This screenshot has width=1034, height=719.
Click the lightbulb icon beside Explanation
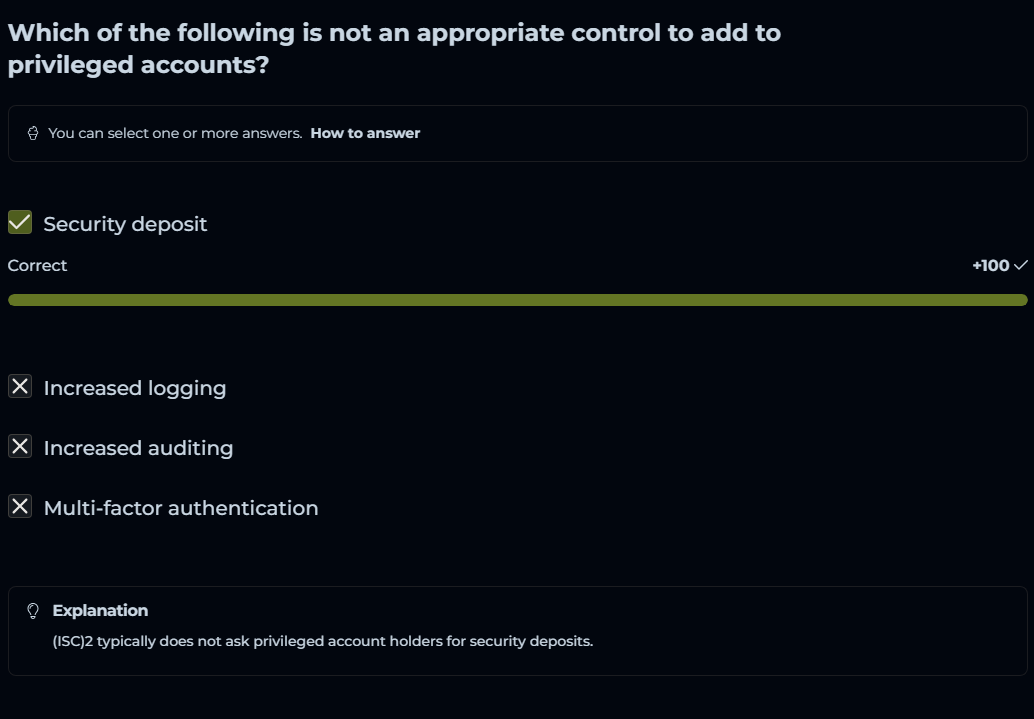[x=33, y=610]
